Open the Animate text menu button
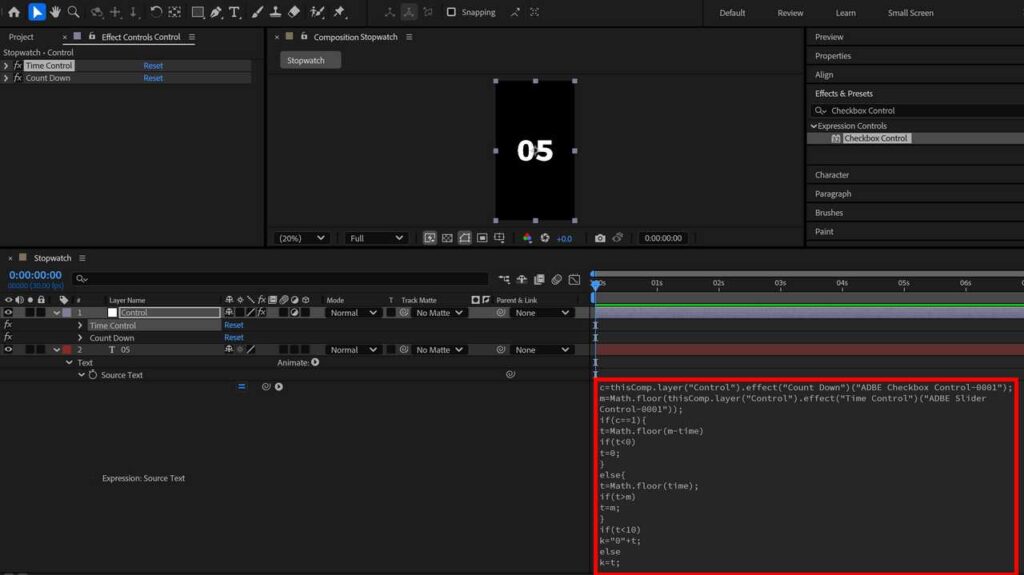Viewport: 1024px width, 575px height. pyautogui.click(x=315, y=363)
